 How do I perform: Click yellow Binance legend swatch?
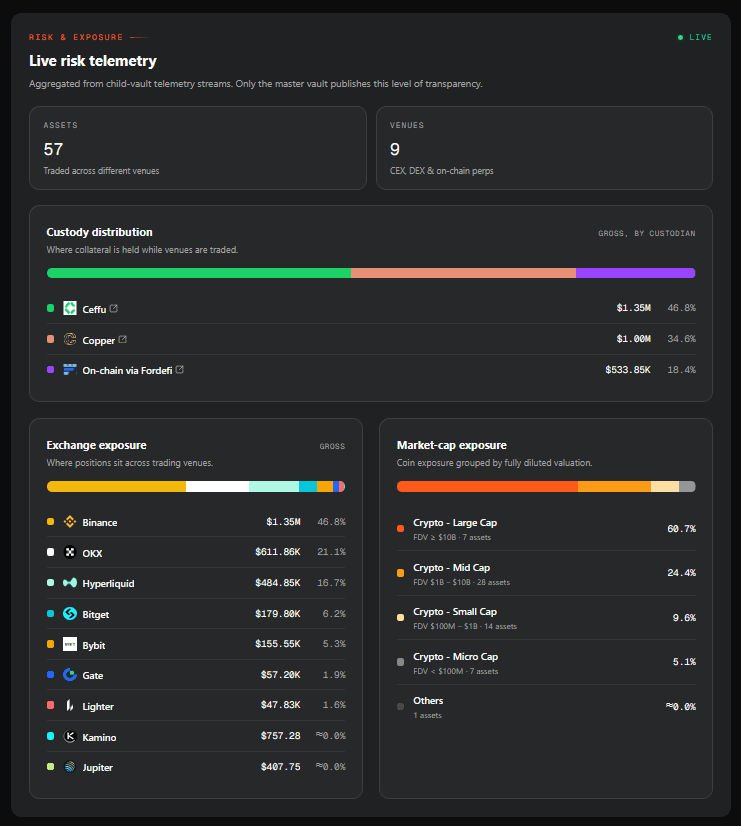pos(51,522)
